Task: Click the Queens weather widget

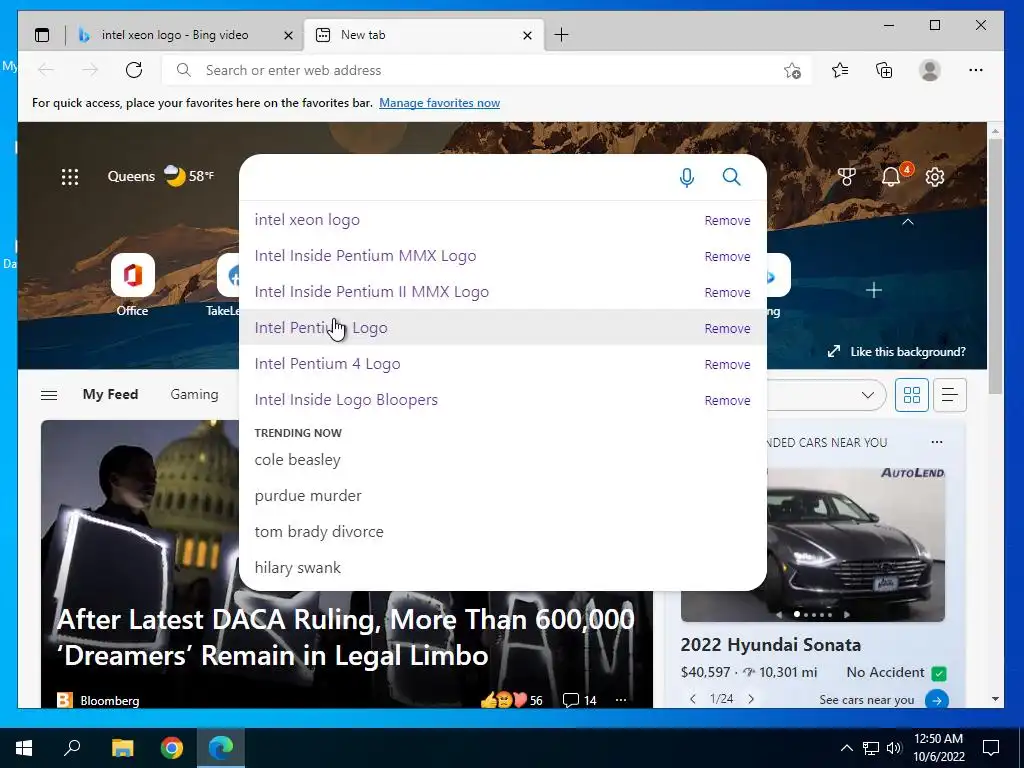Action: click(161, 176)
